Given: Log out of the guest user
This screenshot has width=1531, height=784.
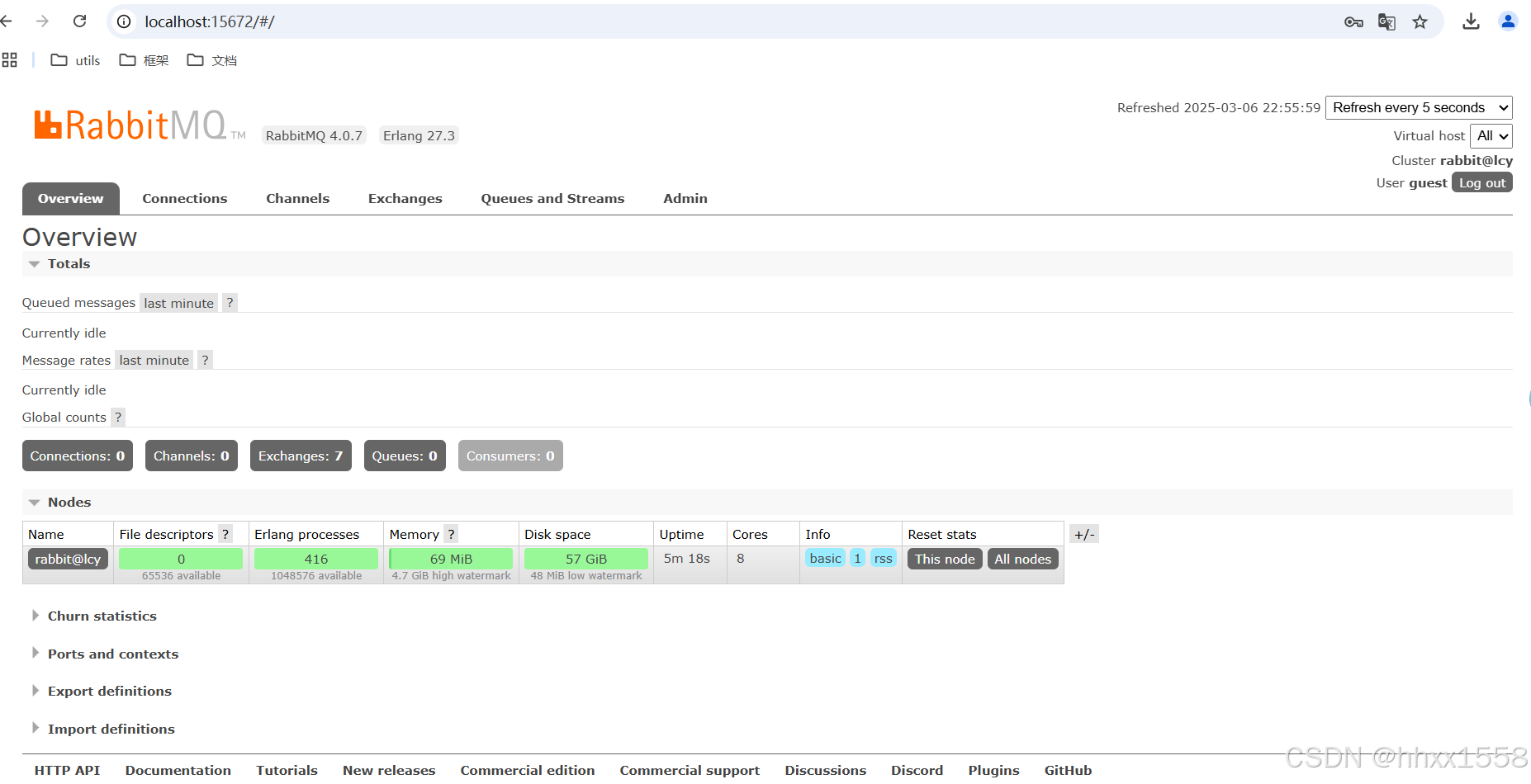Looking at the screenshot, I should [1482, 182].
